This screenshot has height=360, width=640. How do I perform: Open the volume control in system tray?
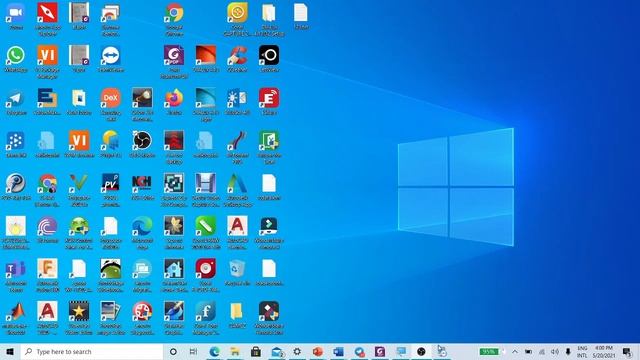(555, 351)
